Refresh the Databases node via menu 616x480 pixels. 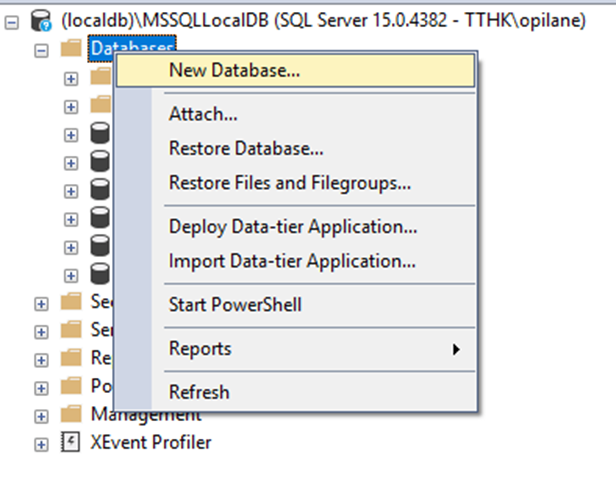pos(199,392)
